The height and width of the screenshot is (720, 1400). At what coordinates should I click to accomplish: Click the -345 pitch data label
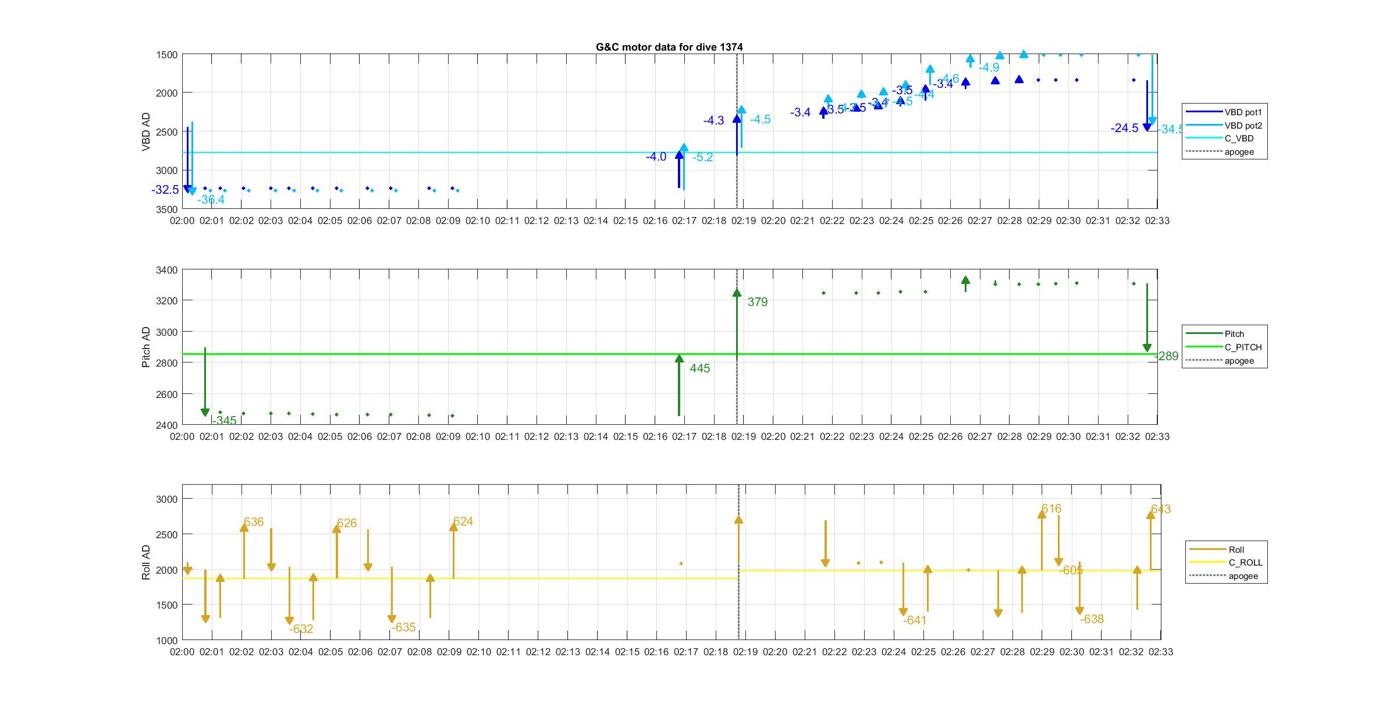(224, 421)
